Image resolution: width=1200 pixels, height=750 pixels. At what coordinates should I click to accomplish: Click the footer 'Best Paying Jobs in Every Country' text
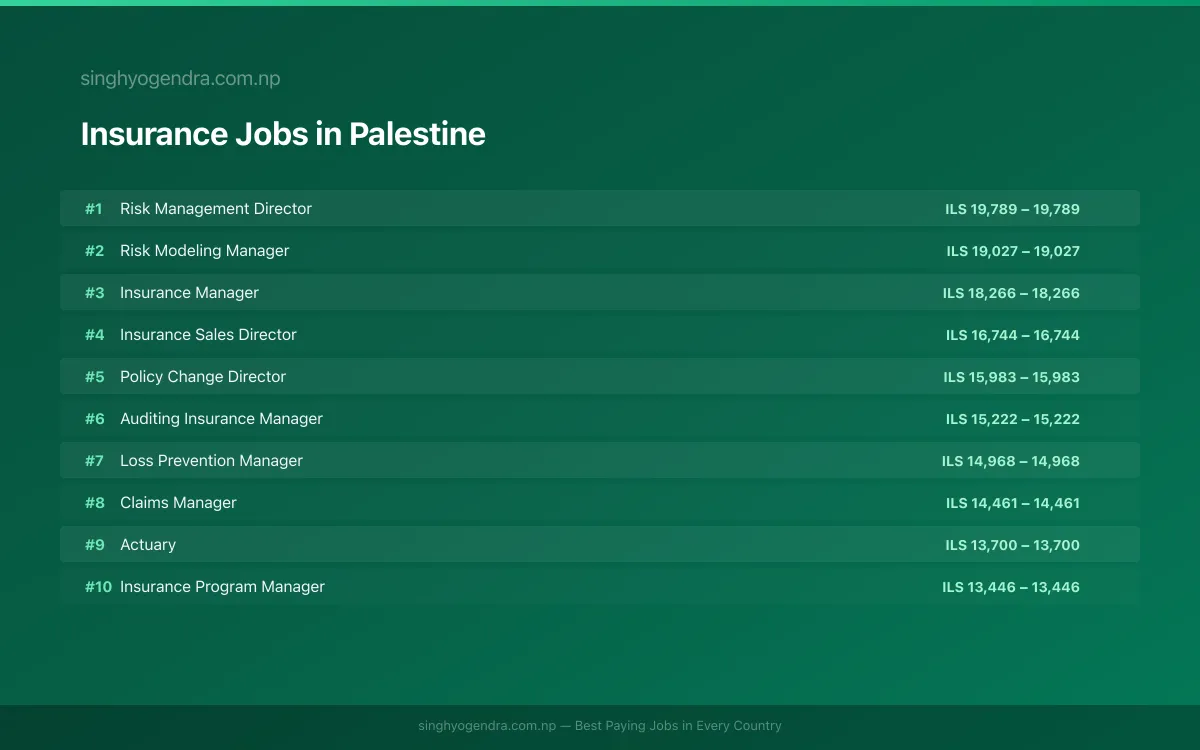click(678, 726)
